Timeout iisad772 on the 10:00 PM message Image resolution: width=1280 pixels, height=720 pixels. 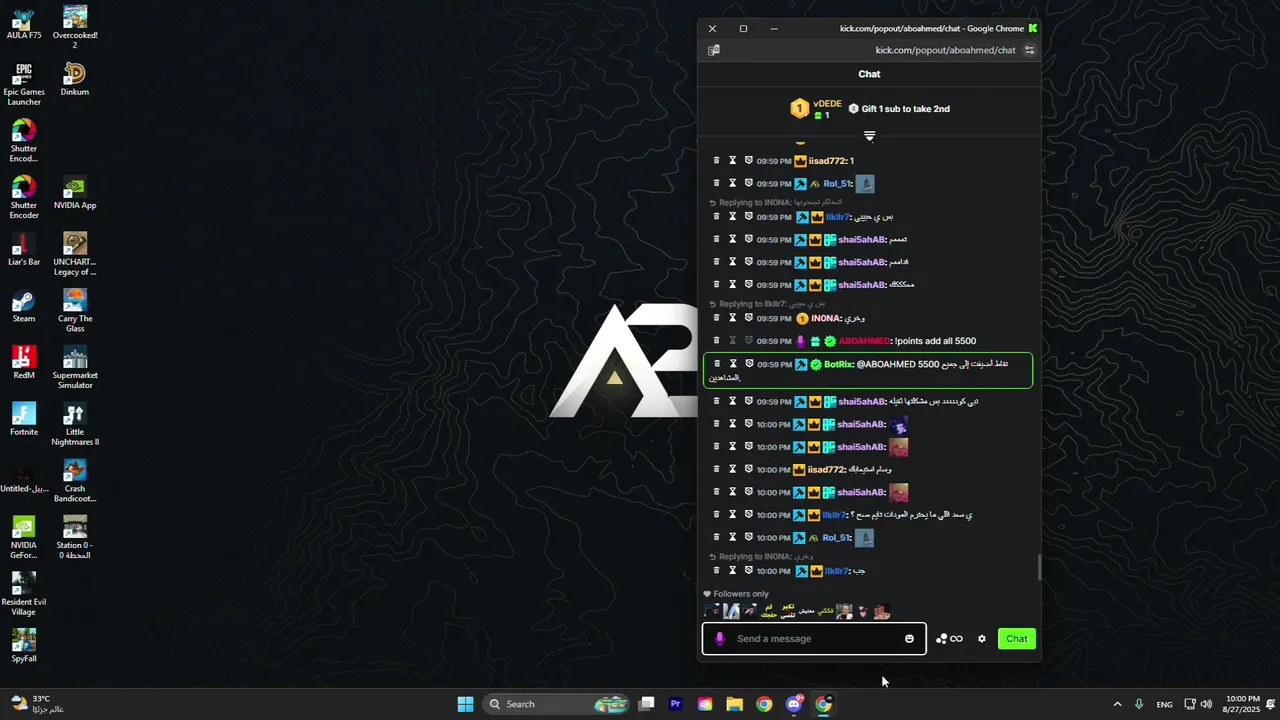(x=732, y=469)
